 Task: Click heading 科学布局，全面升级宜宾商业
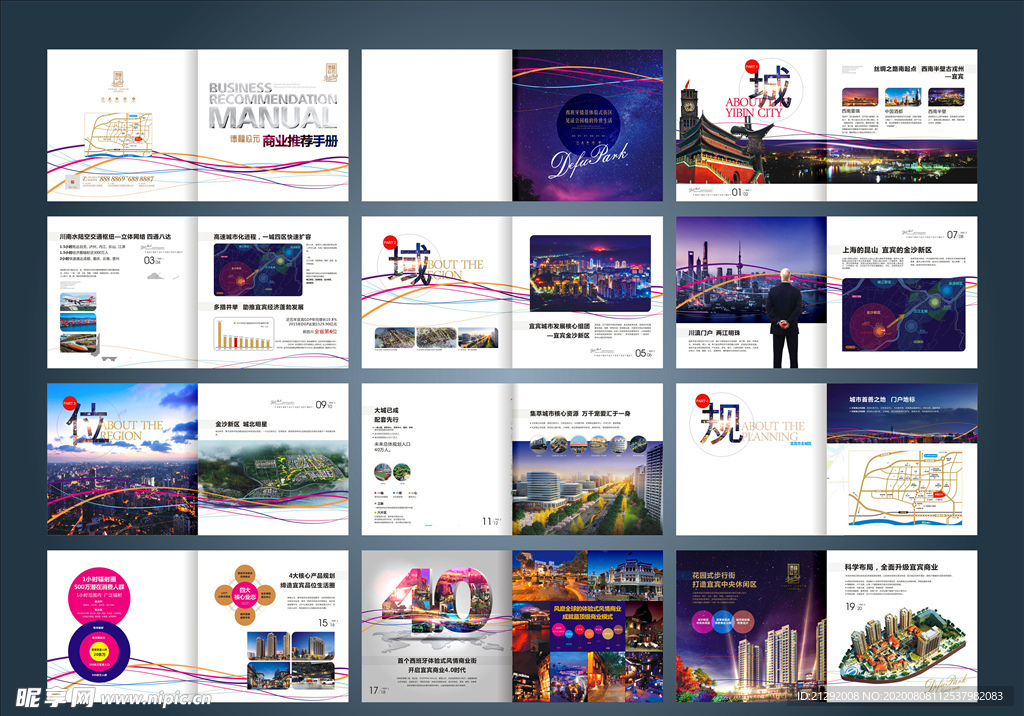891,566
